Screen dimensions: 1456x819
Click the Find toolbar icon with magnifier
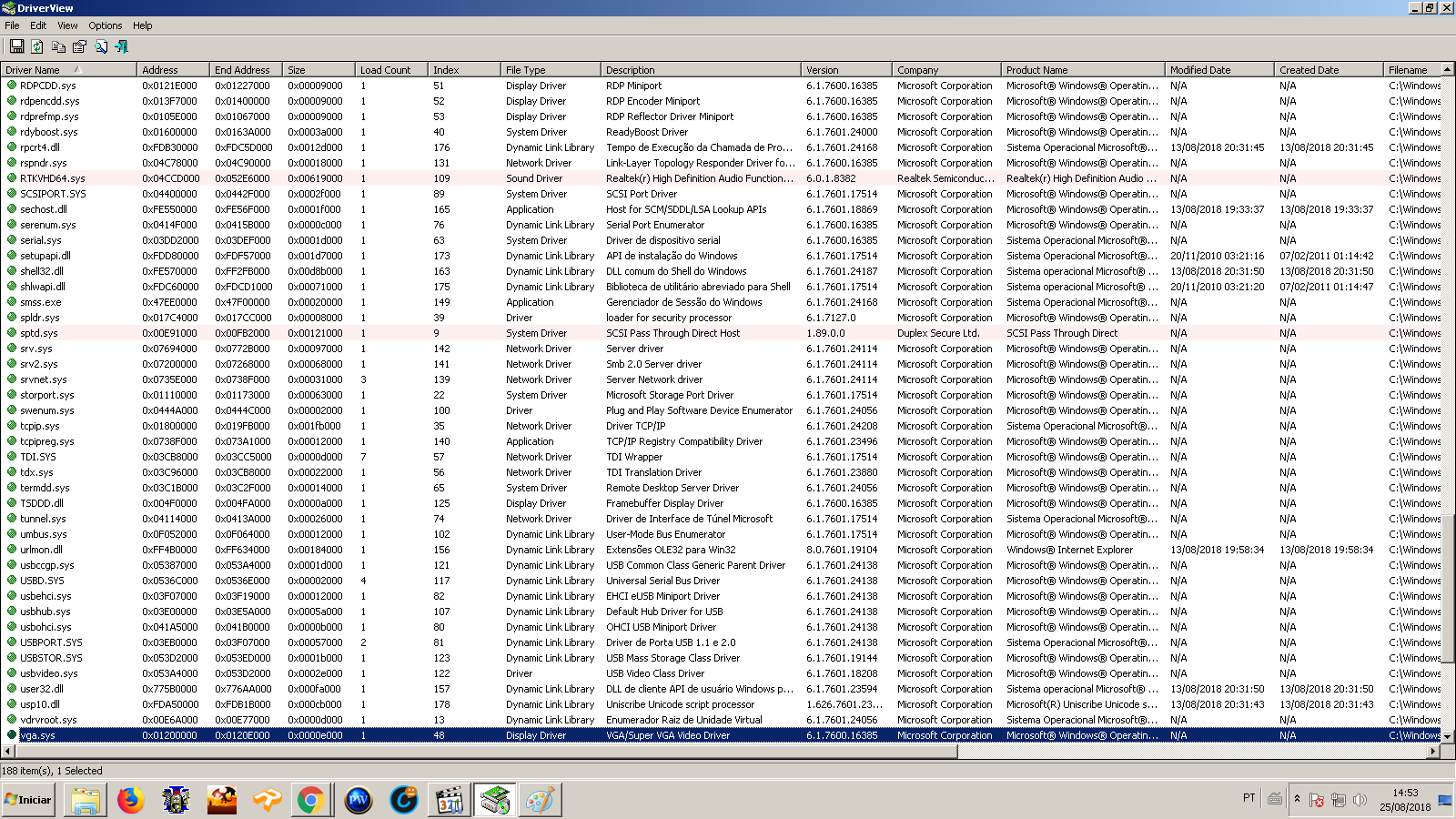coord(100,46)
